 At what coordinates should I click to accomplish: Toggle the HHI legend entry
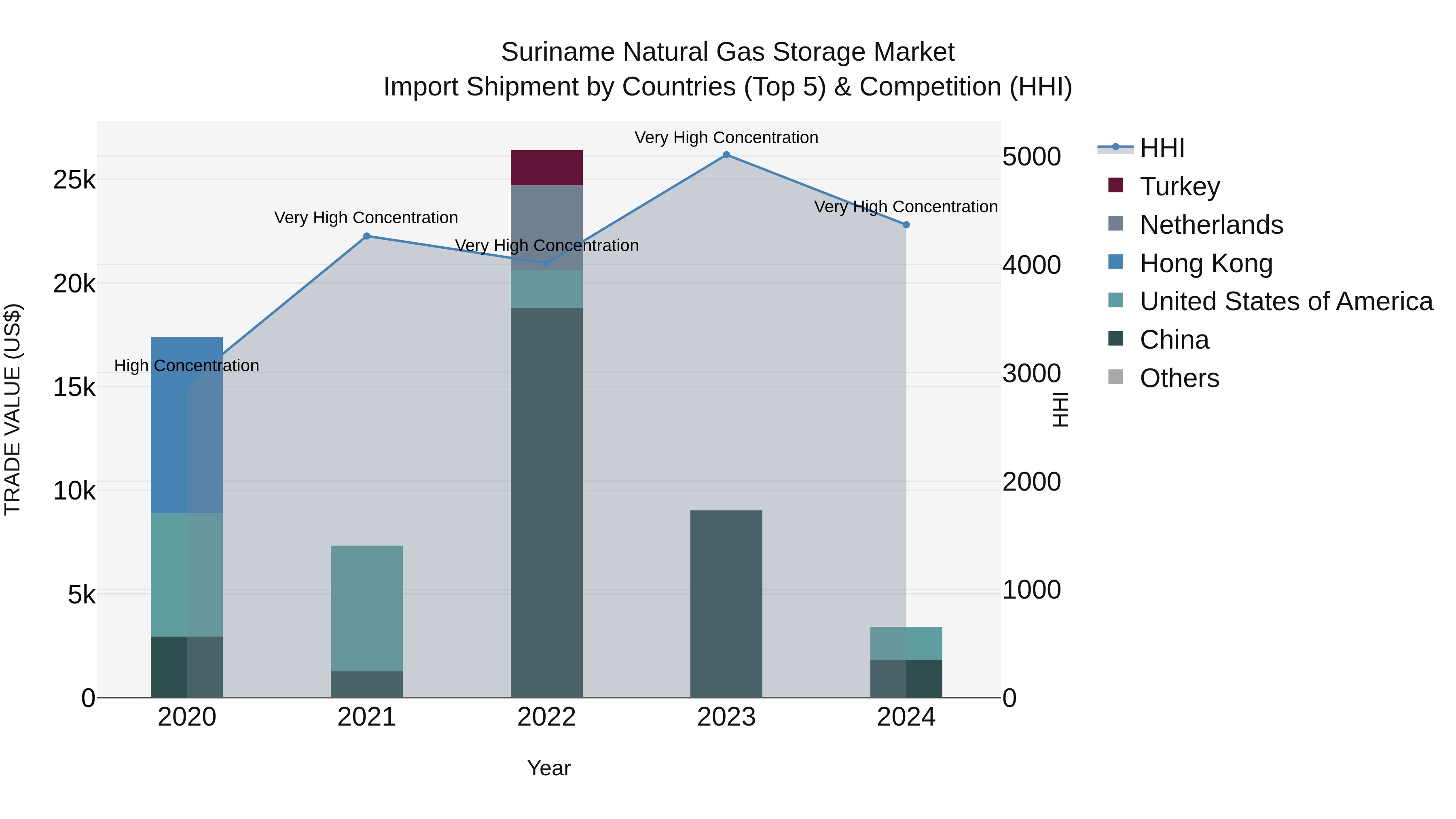click(x=1141, y=148)
